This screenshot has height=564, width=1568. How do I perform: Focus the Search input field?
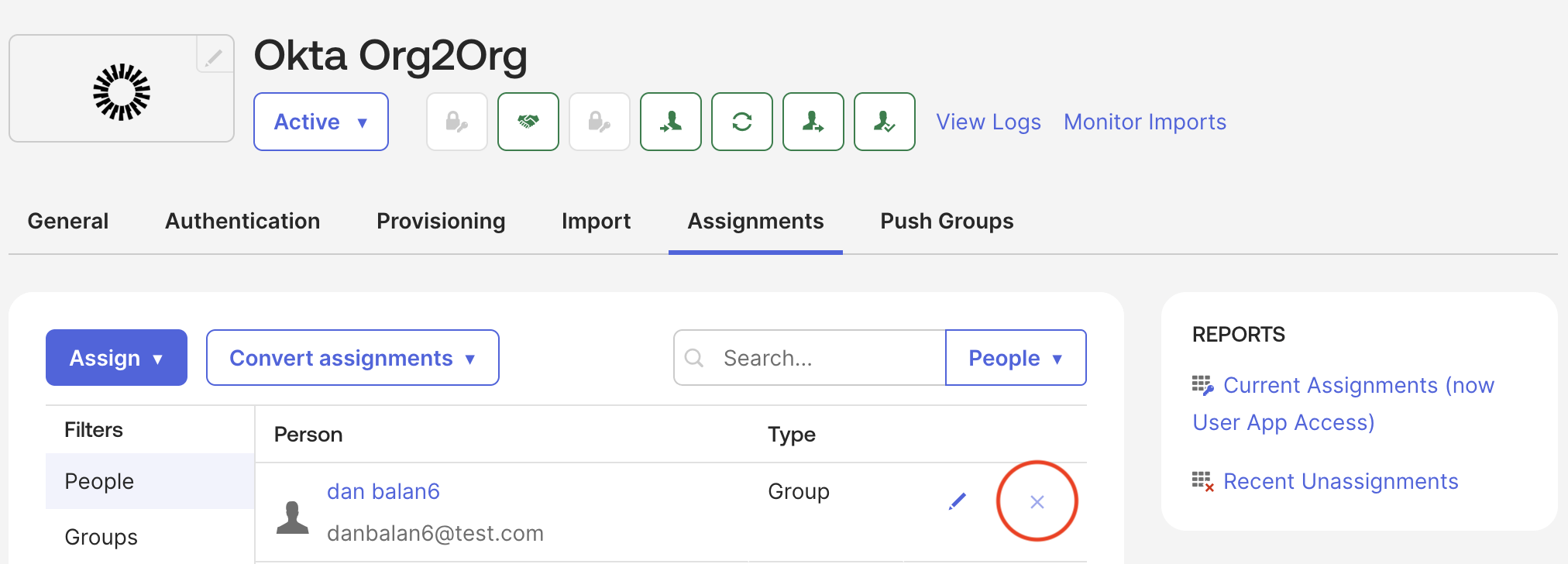tap(810, 358)
